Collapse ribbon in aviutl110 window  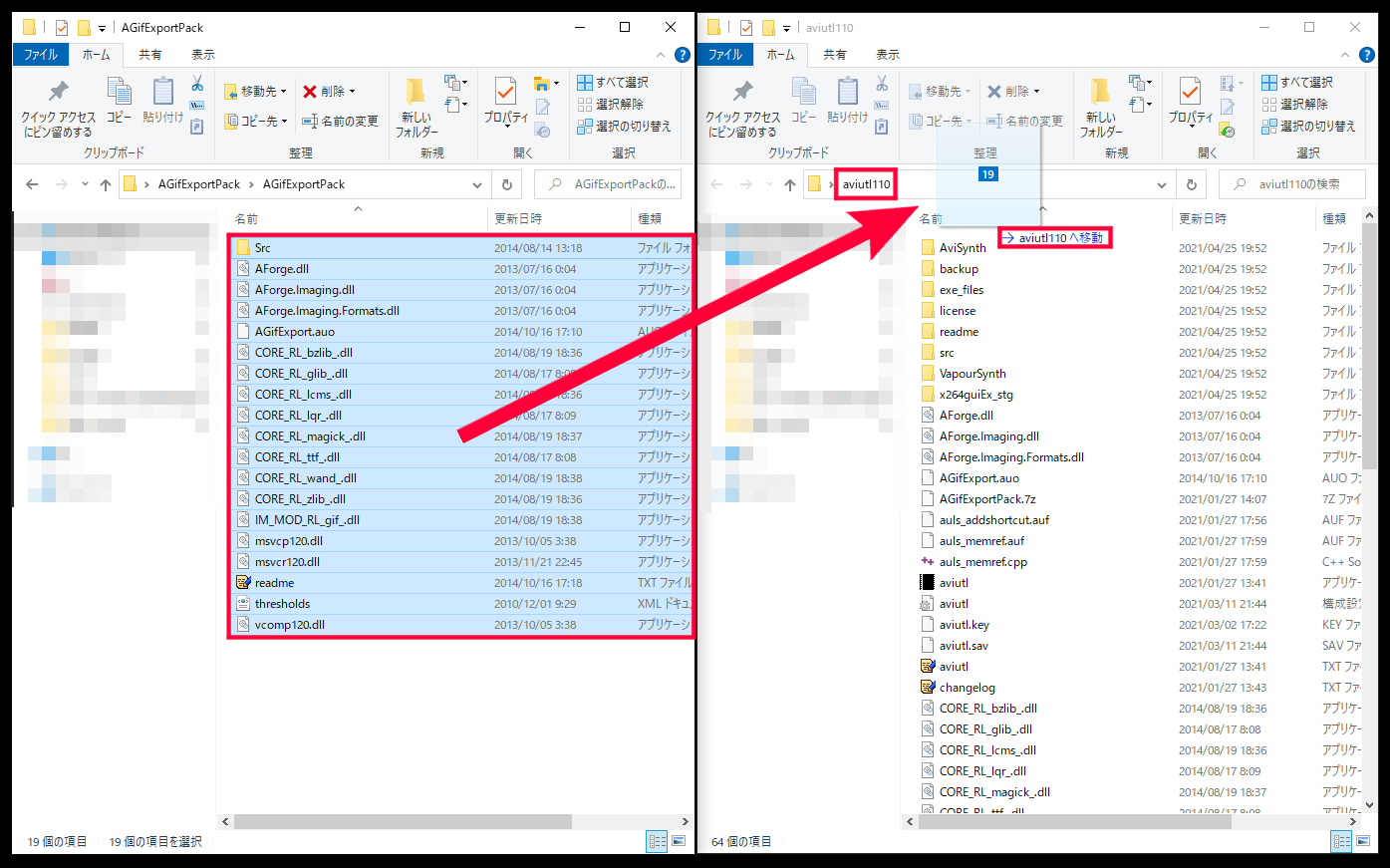coord(1345,55)
